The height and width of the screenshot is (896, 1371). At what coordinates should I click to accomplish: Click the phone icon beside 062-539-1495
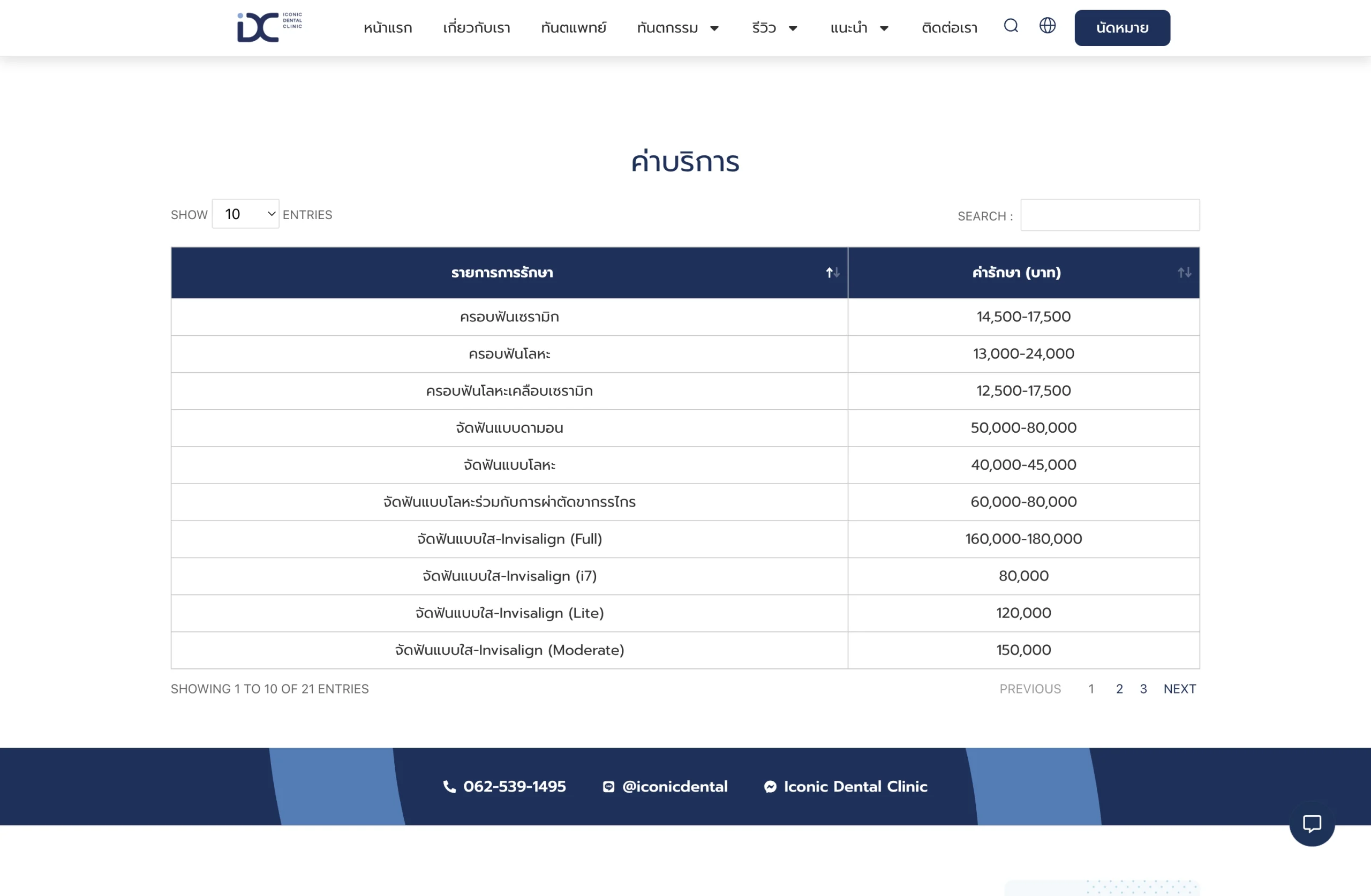(x=449, y=787)
